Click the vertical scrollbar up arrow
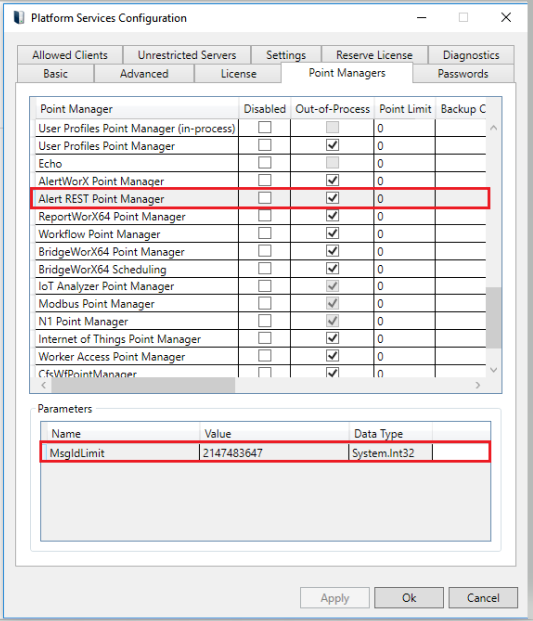533x621 pixels. coord(493,128)
